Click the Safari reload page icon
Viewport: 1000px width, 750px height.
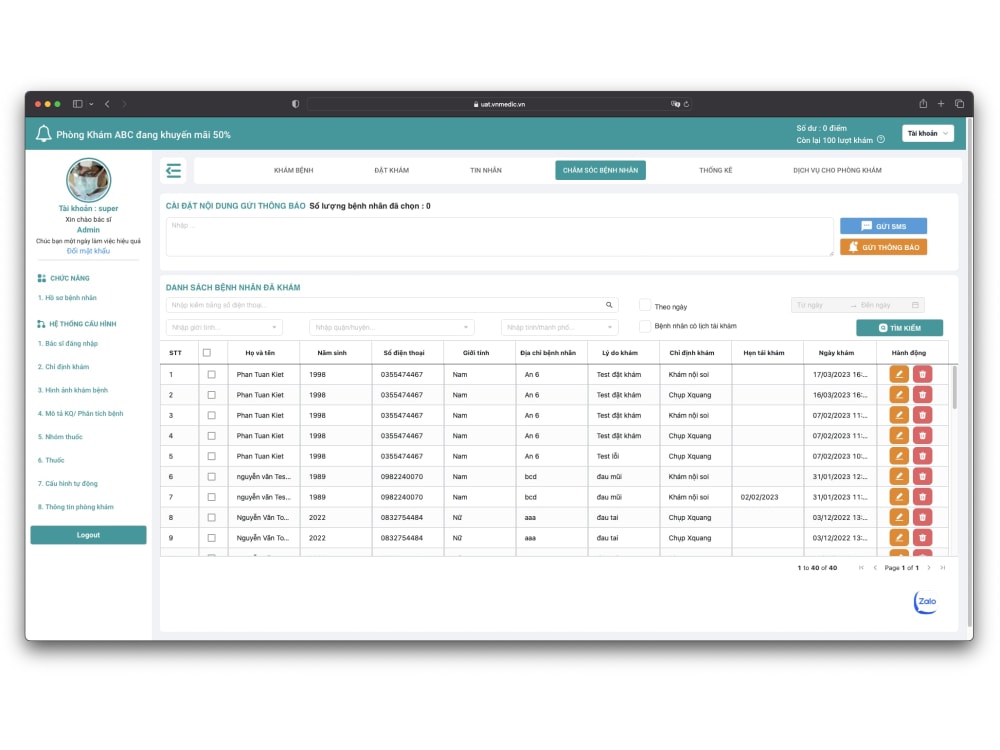tap(686, 104)
